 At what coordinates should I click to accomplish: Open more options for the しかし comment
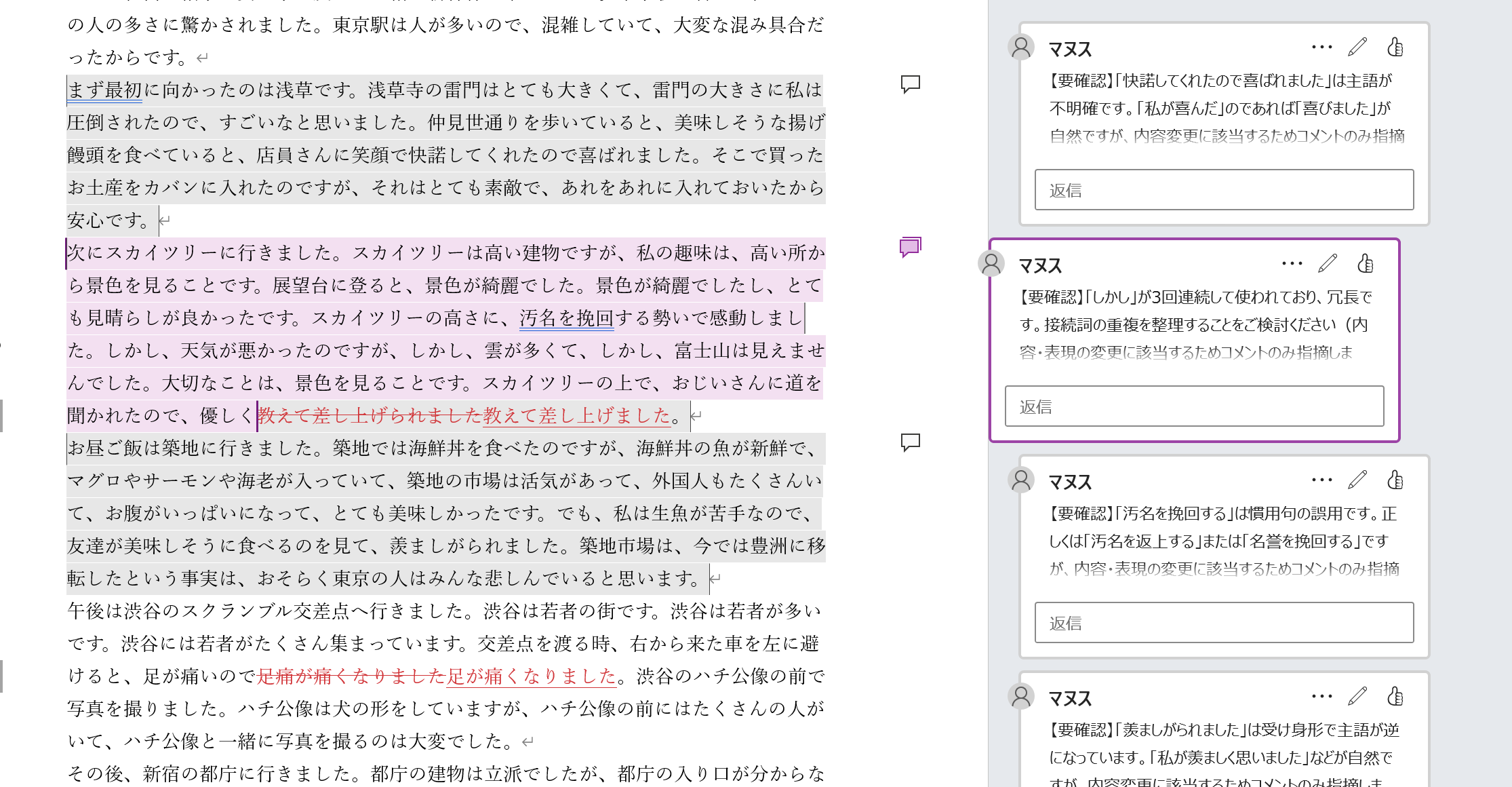1292,264
